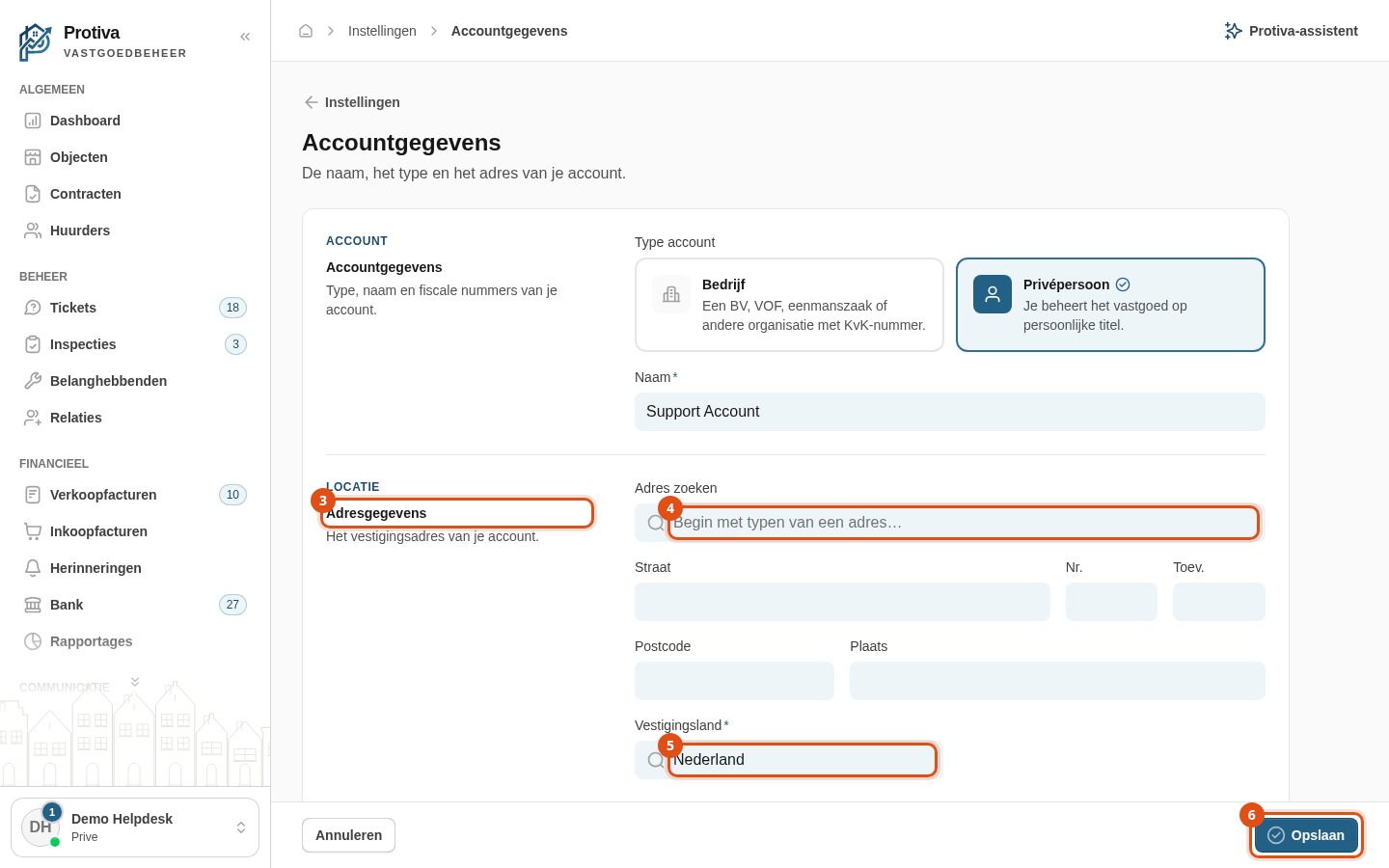Click the Objecten building icon

pos(33,157)
